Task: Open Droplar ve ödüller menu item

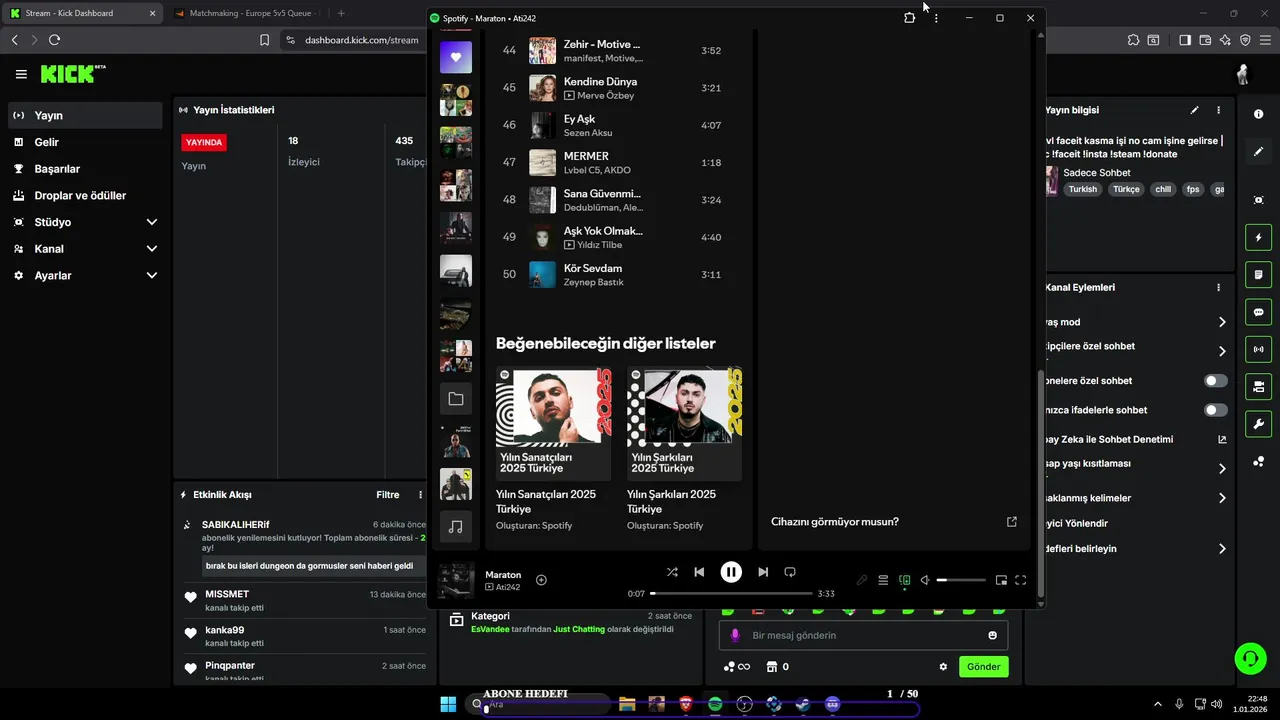Action: click(x=85, y=195)
